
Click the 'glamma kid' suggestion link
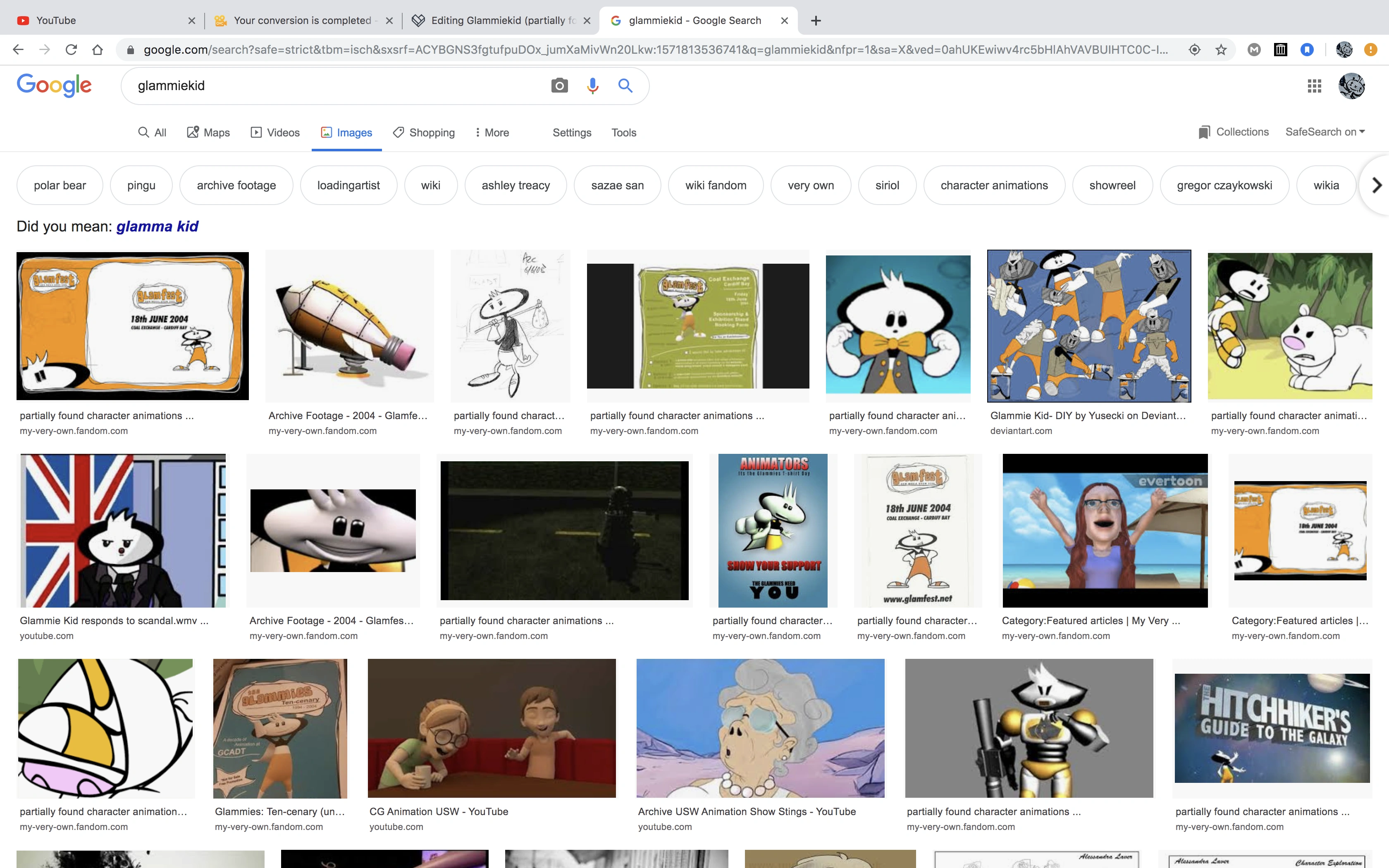point(157,226)
